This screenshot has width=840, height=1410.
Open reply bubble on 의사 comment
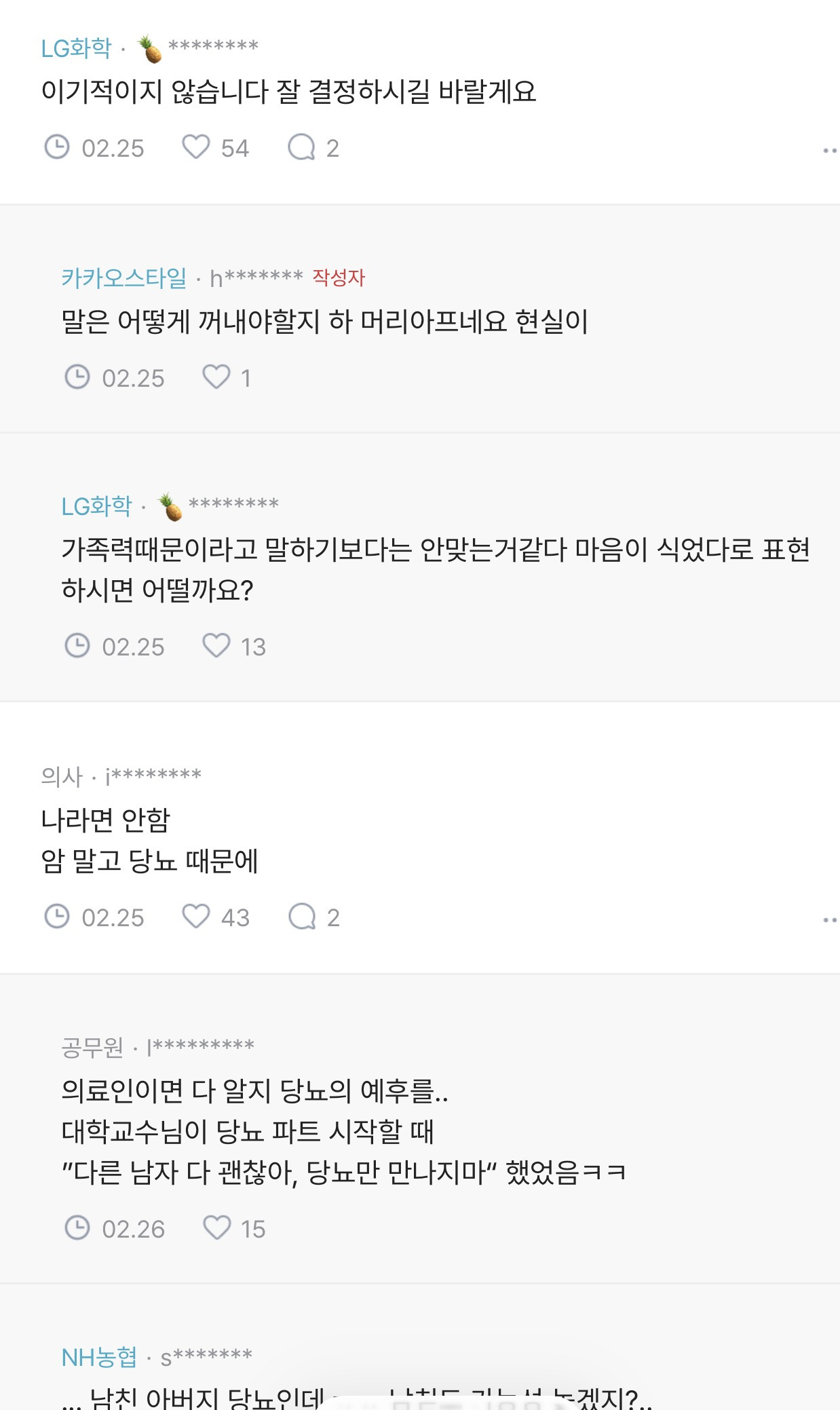click(x=302, y=916)
